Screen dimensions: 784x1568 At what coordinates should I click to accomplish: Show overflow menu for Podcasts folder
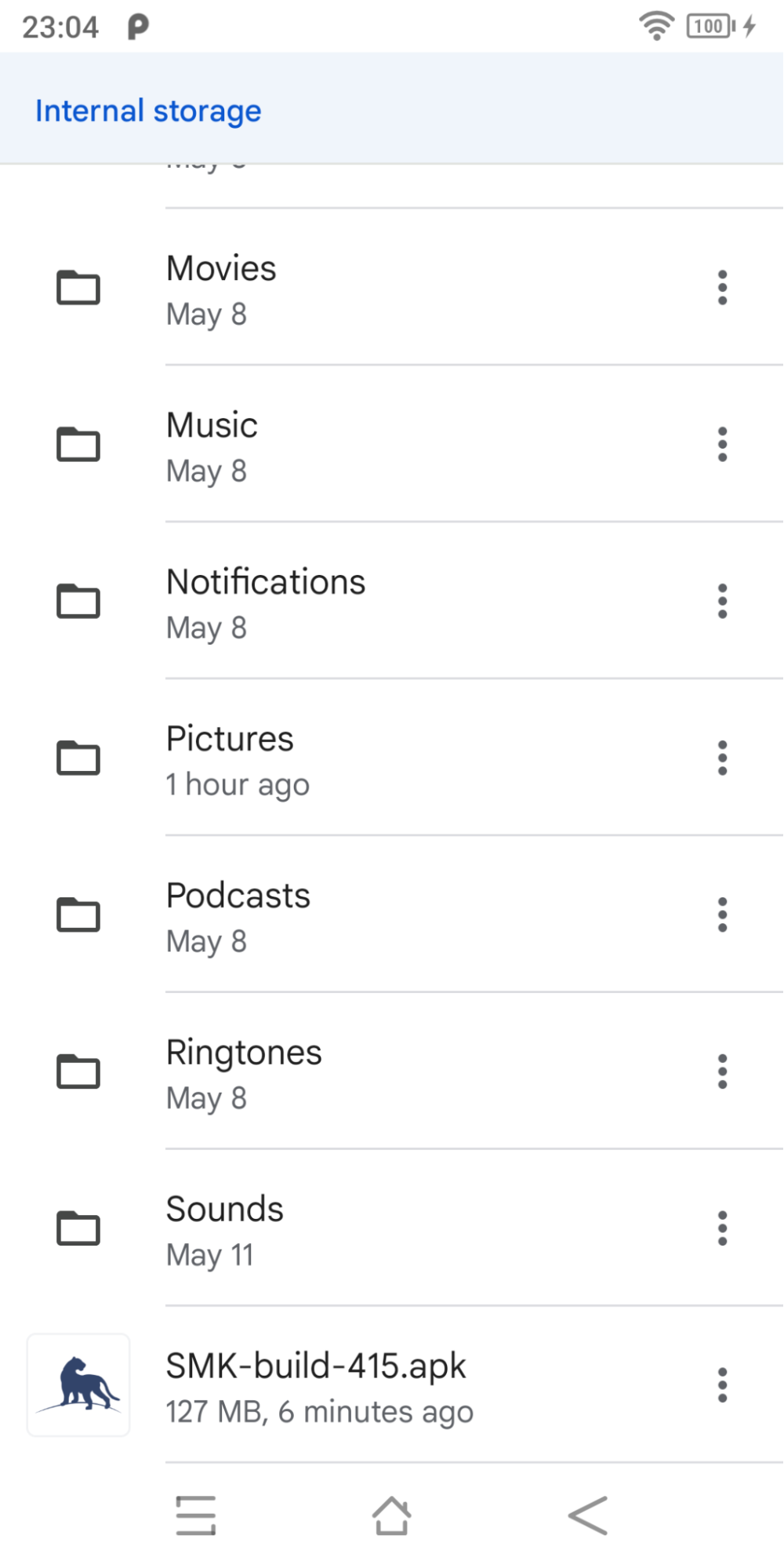pyautogui.click(x=722, y=915)
